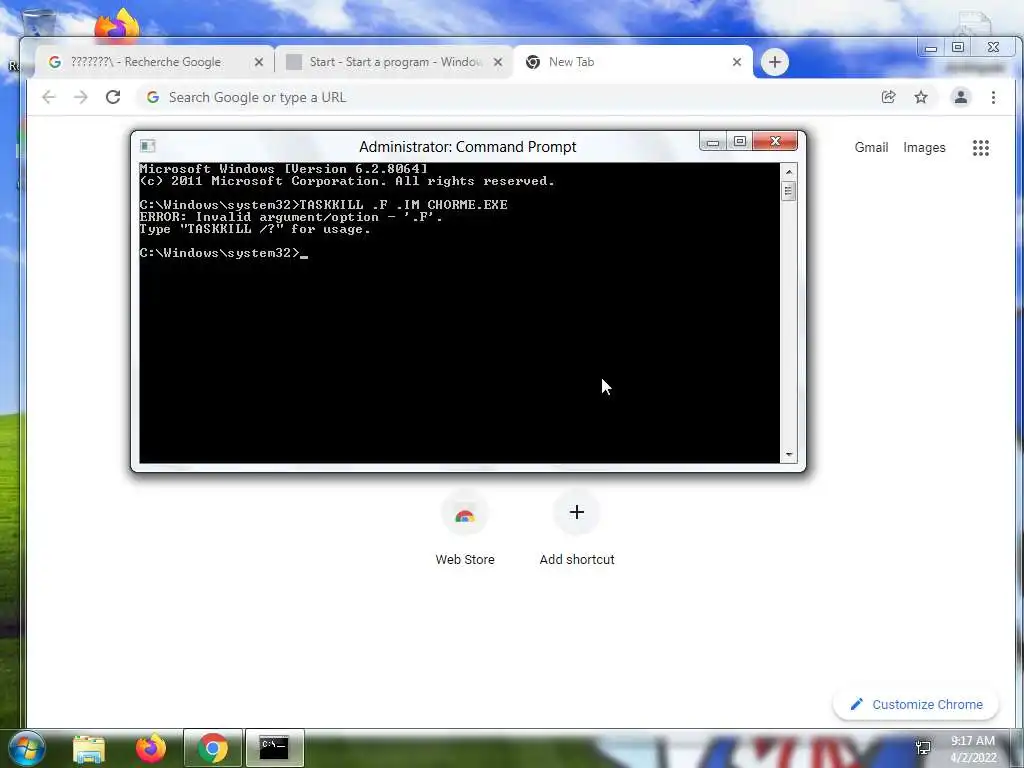Screen dimensions: 1024x768
Task: Click the Command Prompt title bar text
Action: [468, 147]
